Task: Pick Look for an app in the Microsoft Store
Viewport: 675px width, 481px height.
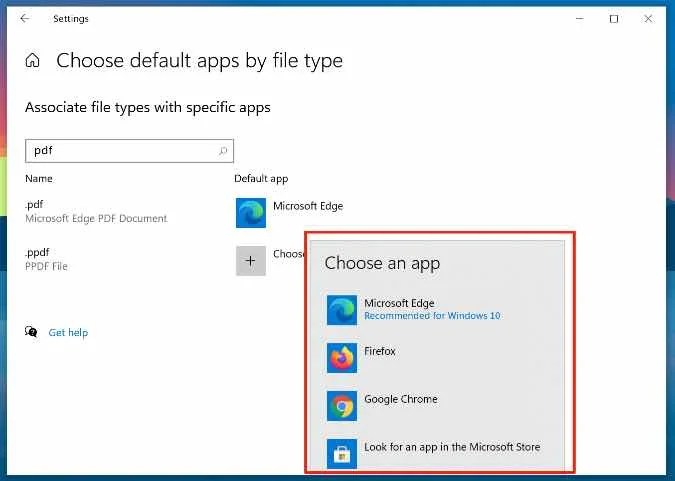Action: (452, 447)
